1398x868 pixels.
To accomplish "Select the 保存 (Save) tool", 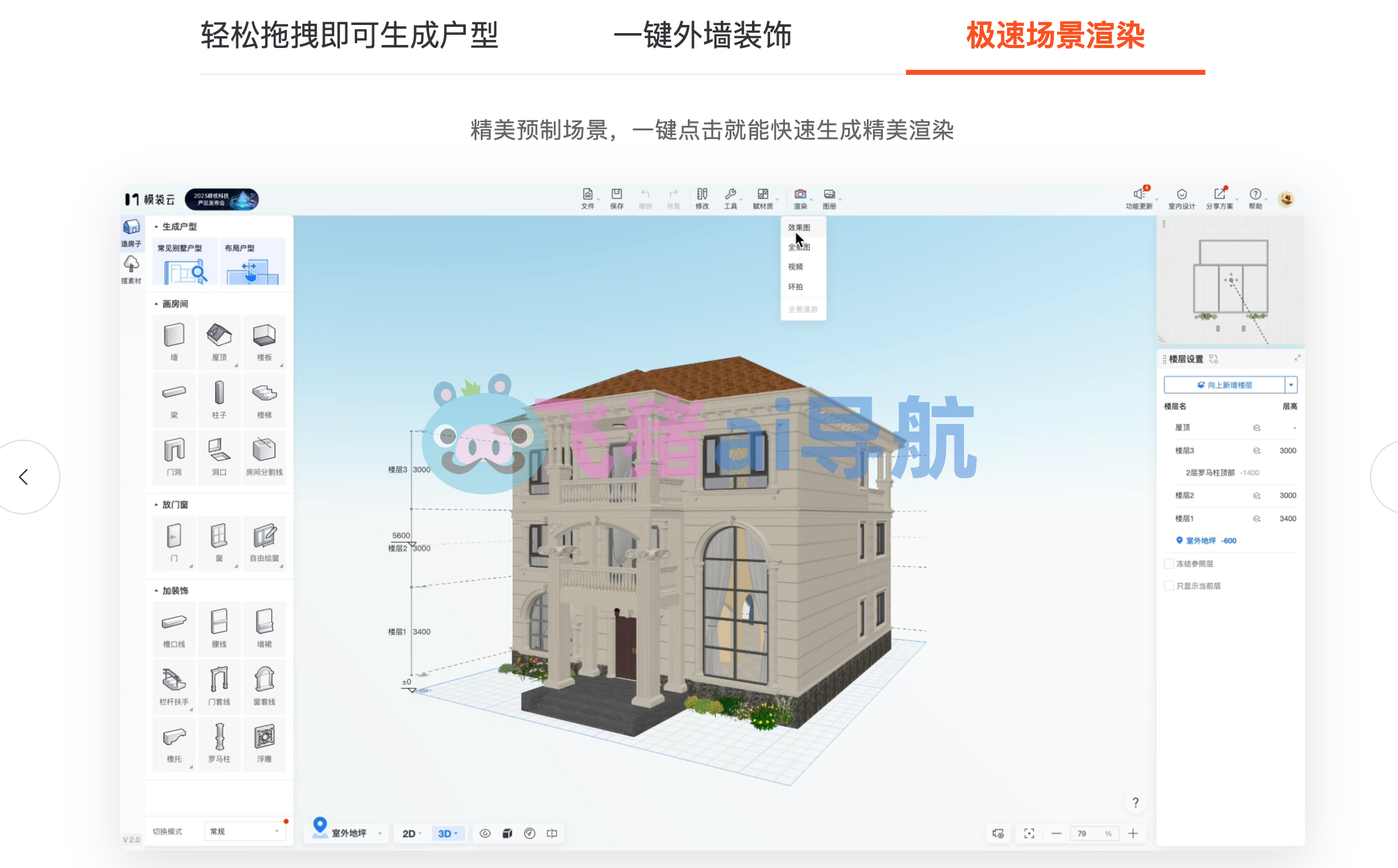I will coord(616,198).
